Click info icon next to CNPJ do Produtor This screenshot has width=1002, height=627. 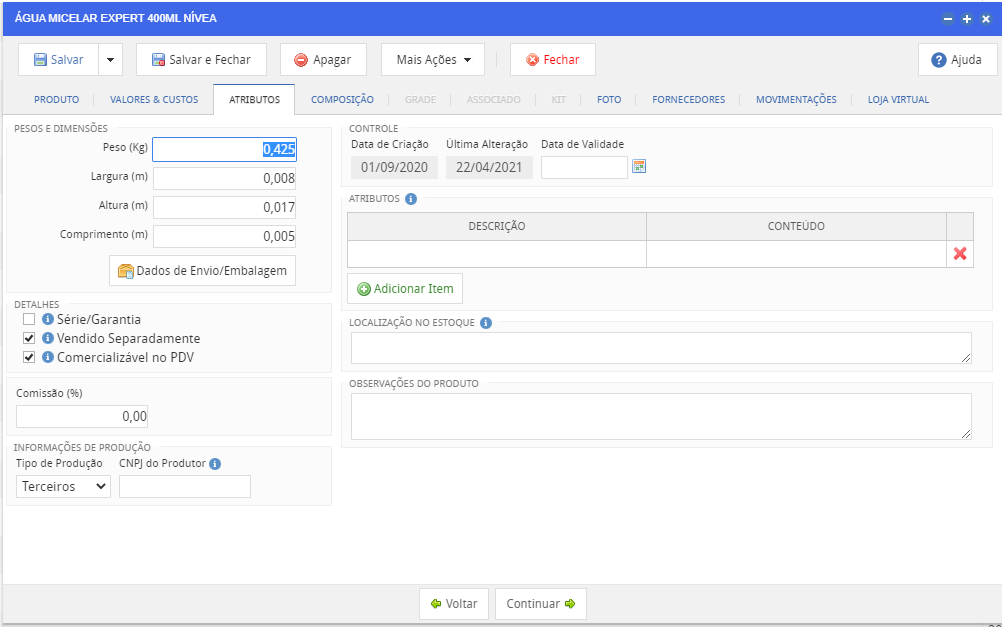(x=215, y=464)
